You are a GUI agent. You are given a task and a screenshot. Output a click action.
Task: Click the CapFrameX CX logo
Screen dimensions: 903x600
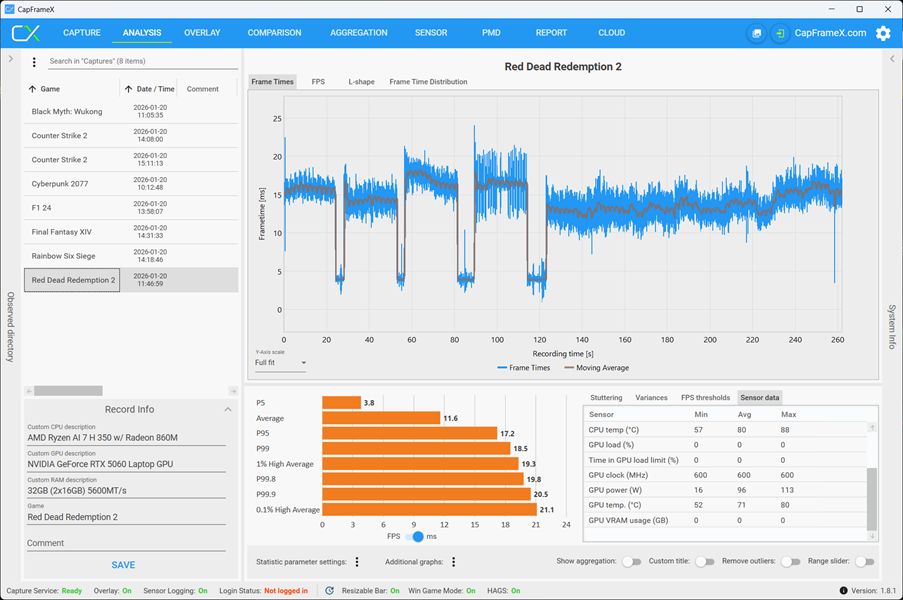(26, 33)
